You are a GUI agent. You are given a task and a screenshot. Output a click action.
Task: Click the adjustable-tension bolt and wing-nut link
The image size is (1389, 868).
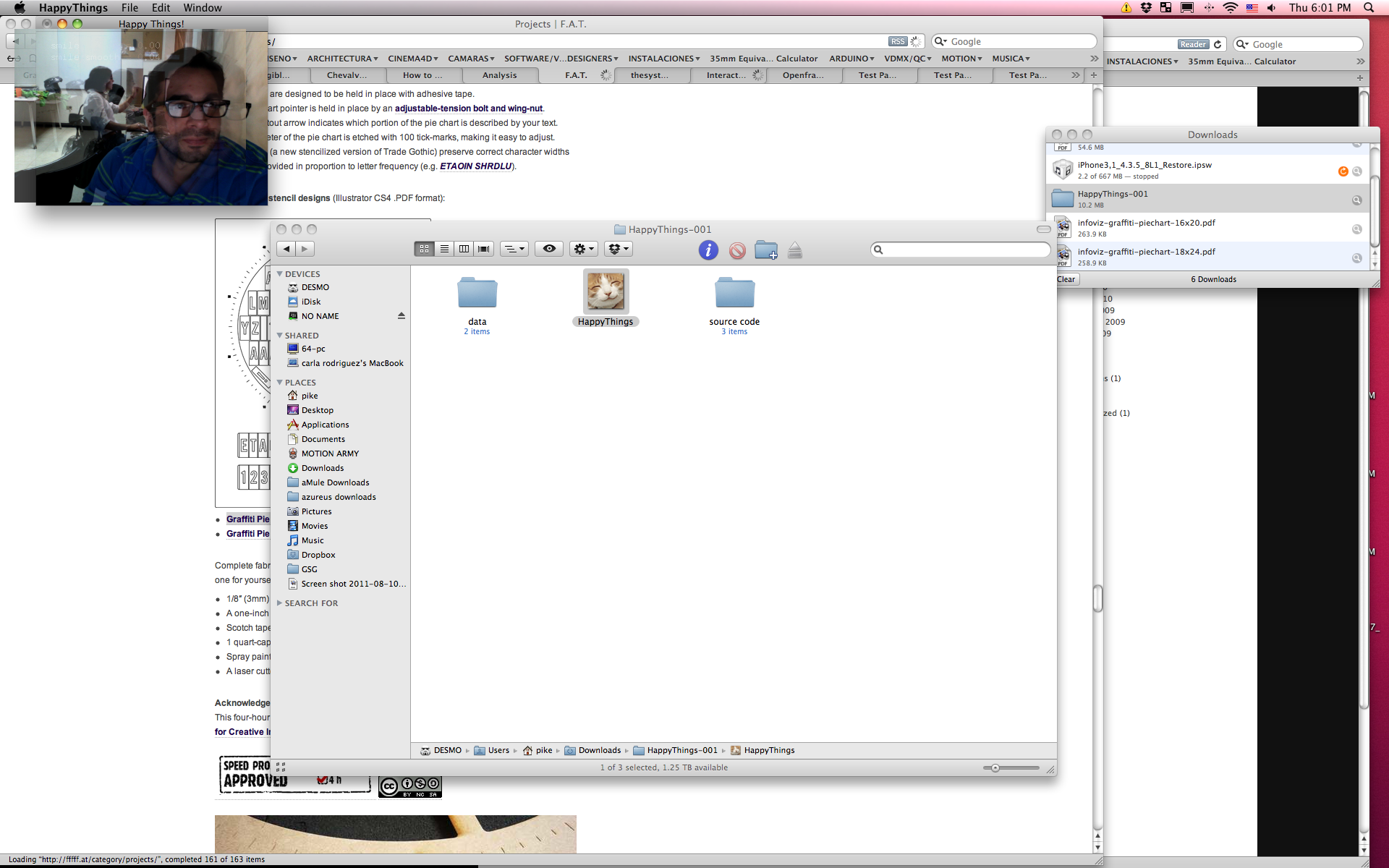pyautogui.click(x=469, y=109)
